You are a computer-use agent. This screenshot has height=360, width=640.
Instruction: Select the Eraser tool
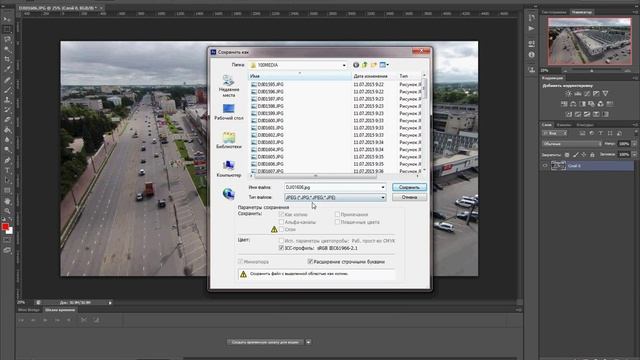pos(7,120)
